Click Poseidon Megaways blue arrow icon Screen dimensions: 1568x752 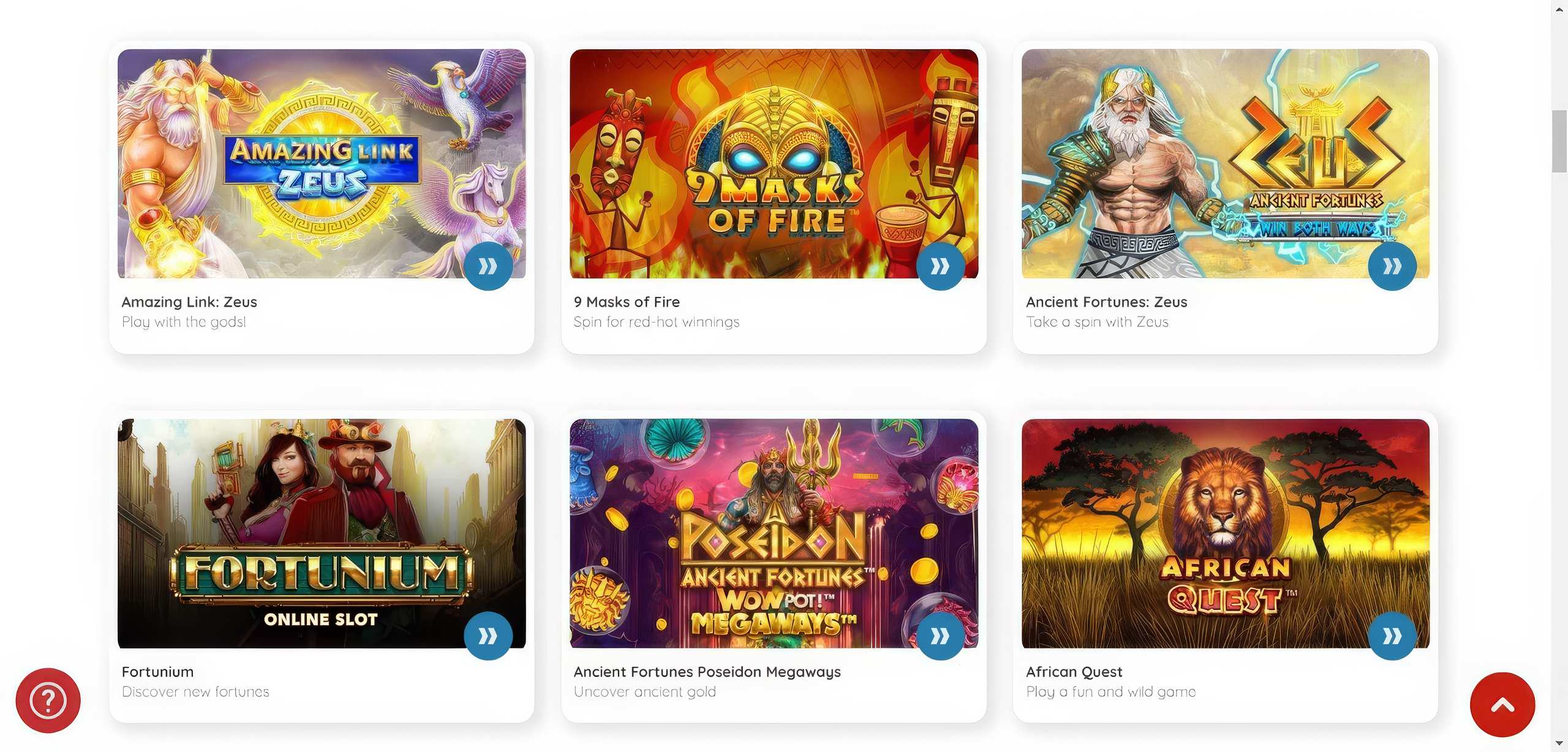(x=940, y=636)
